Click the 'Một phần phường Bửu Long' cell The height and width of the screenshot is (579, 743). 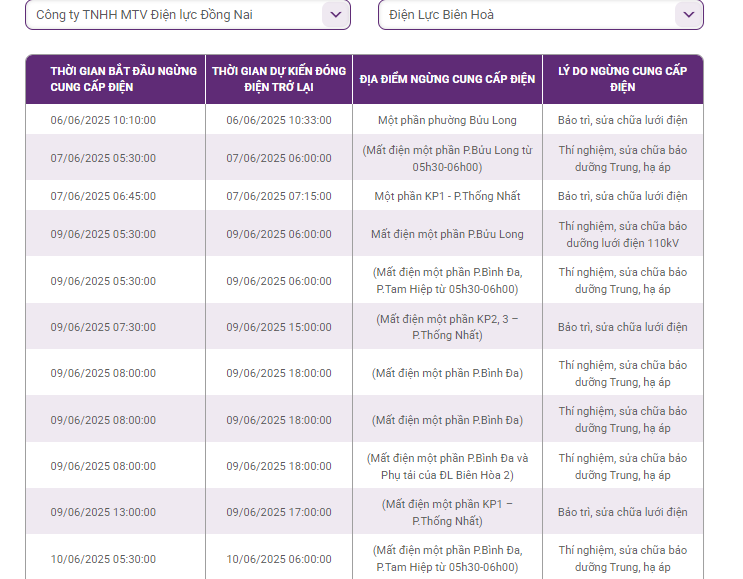[x=447, y=120]
